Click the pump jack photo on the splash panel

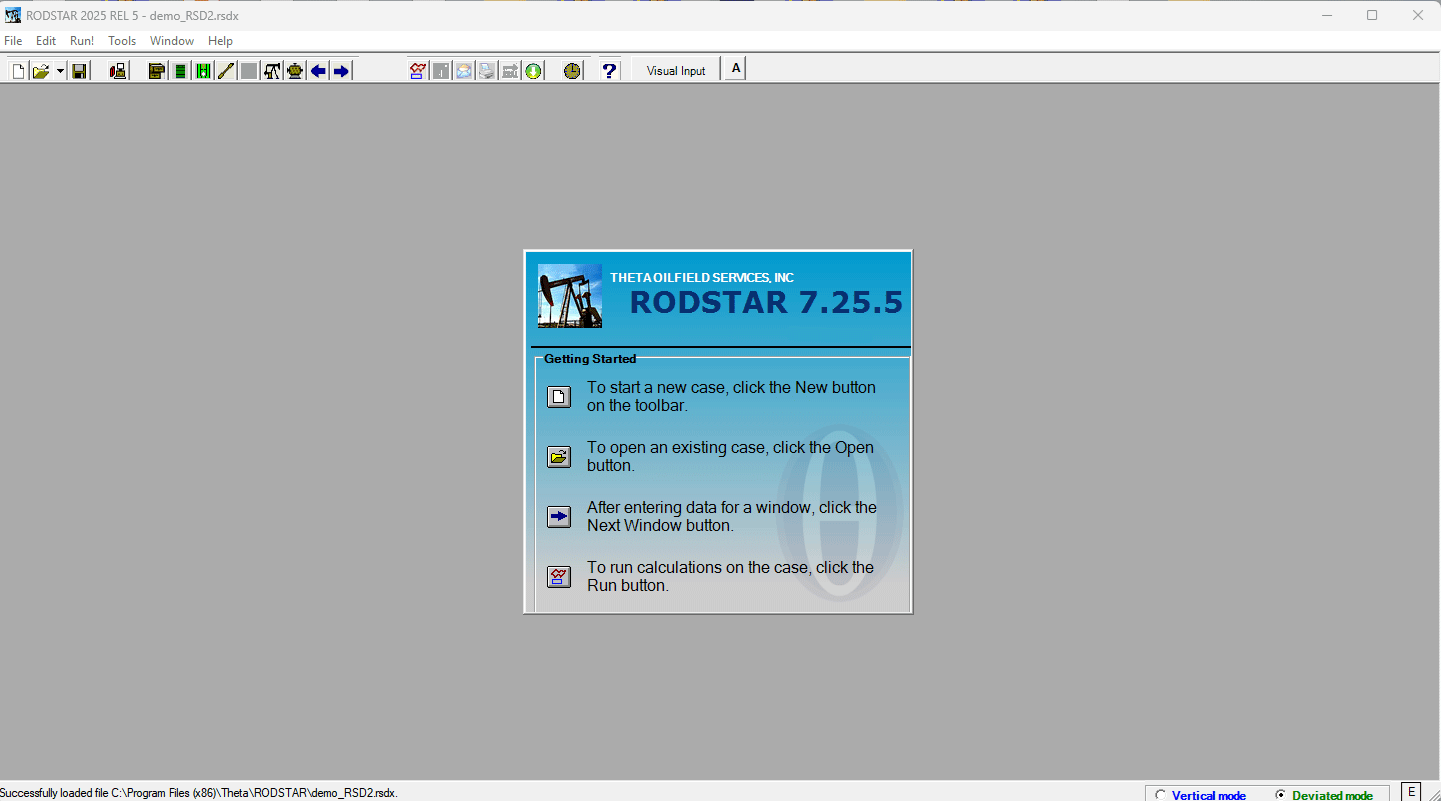click(x=570, y=296)
